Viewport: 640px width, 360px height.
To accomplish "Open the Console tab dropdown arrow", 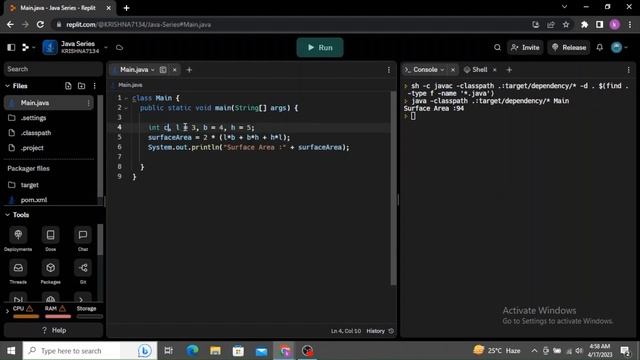I will pyautogui.click(x=442, y=70).
